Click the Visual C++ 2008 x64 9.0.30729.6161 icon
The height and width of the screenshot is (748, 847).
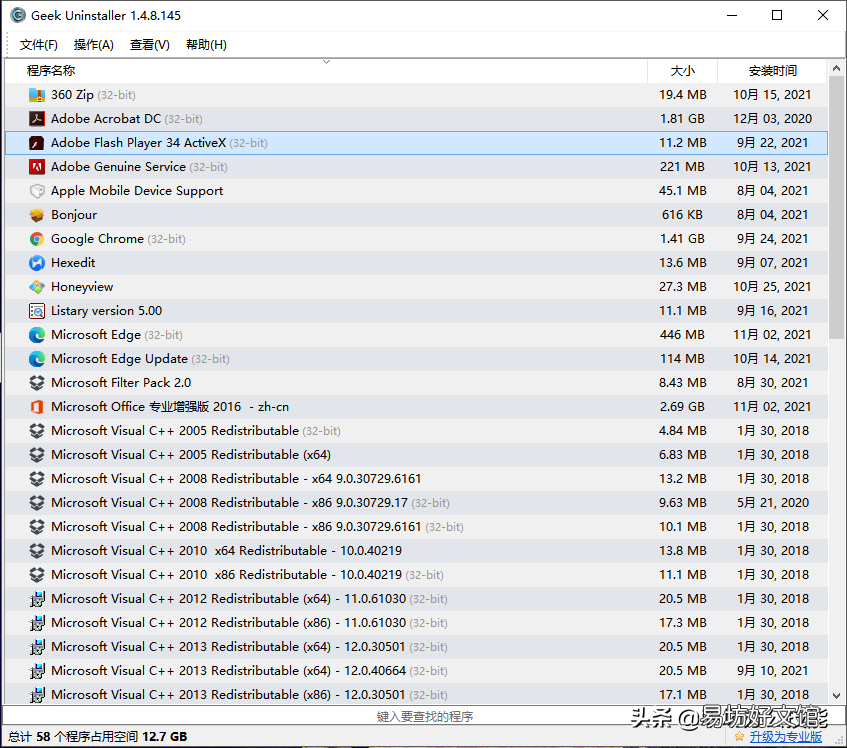37,479
